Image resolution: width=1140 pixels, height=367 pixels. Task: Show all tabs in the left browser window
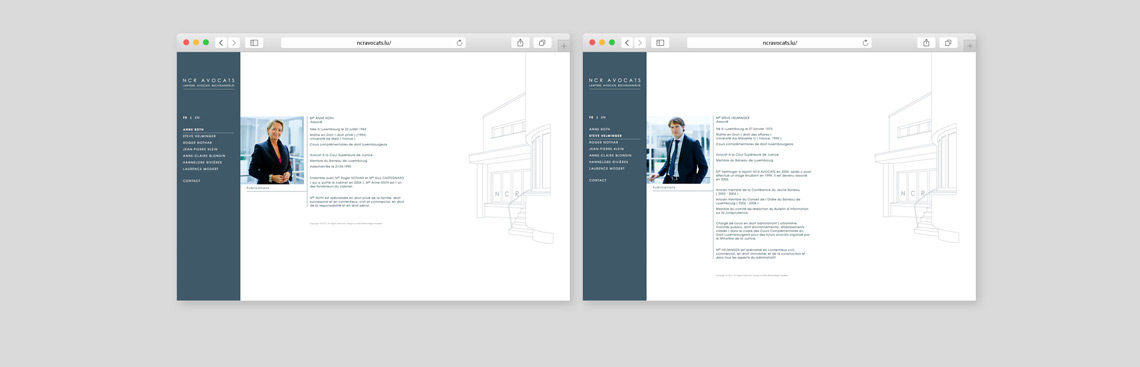click(542, 43)
